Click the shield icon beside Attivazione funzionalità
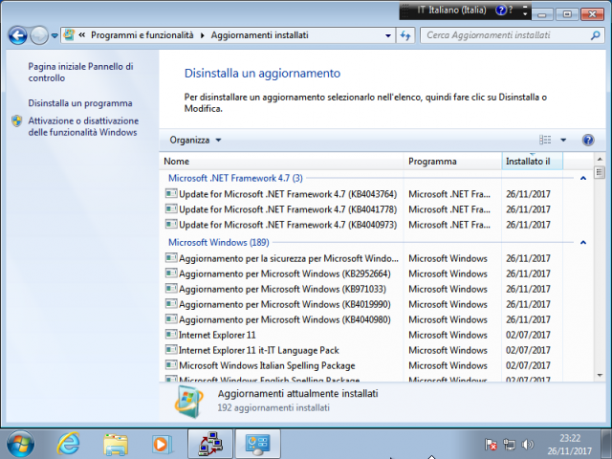Screen dimensions: 612x459 click(17, 121)
